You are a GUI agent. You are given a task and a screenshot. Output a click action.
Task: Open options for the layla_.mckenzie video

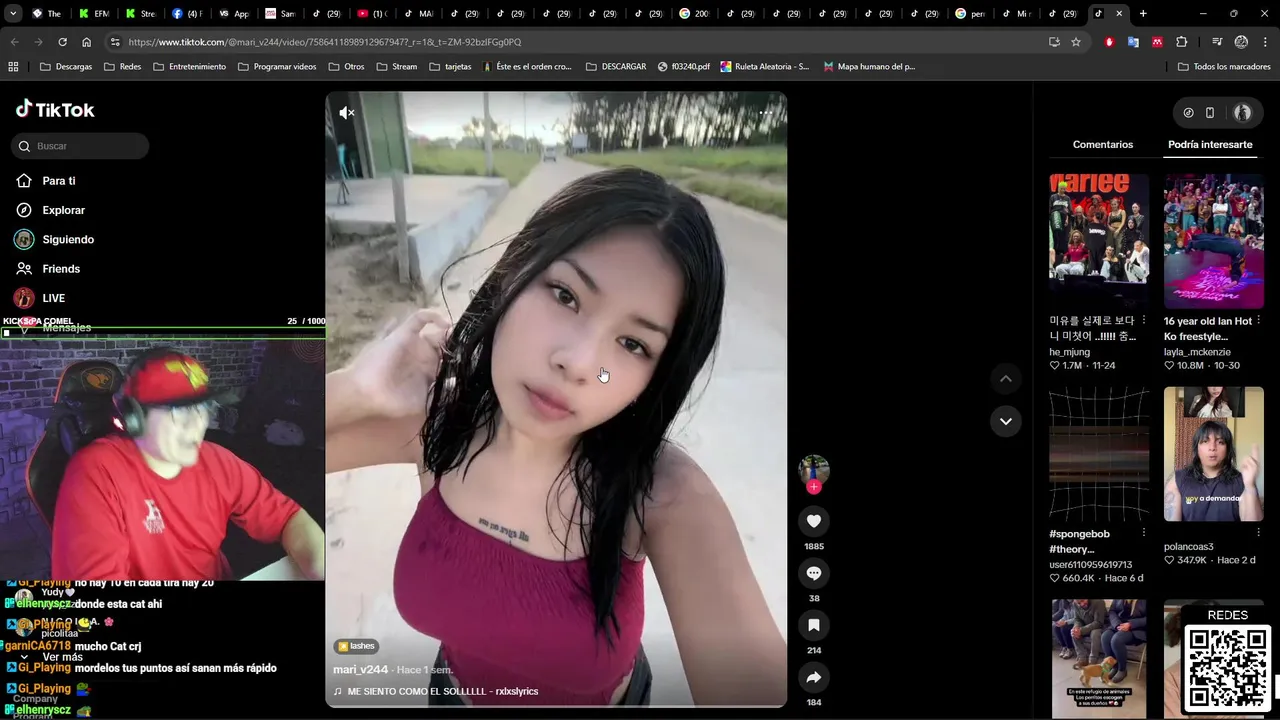pyautogui.click(x=1258, y=320)
